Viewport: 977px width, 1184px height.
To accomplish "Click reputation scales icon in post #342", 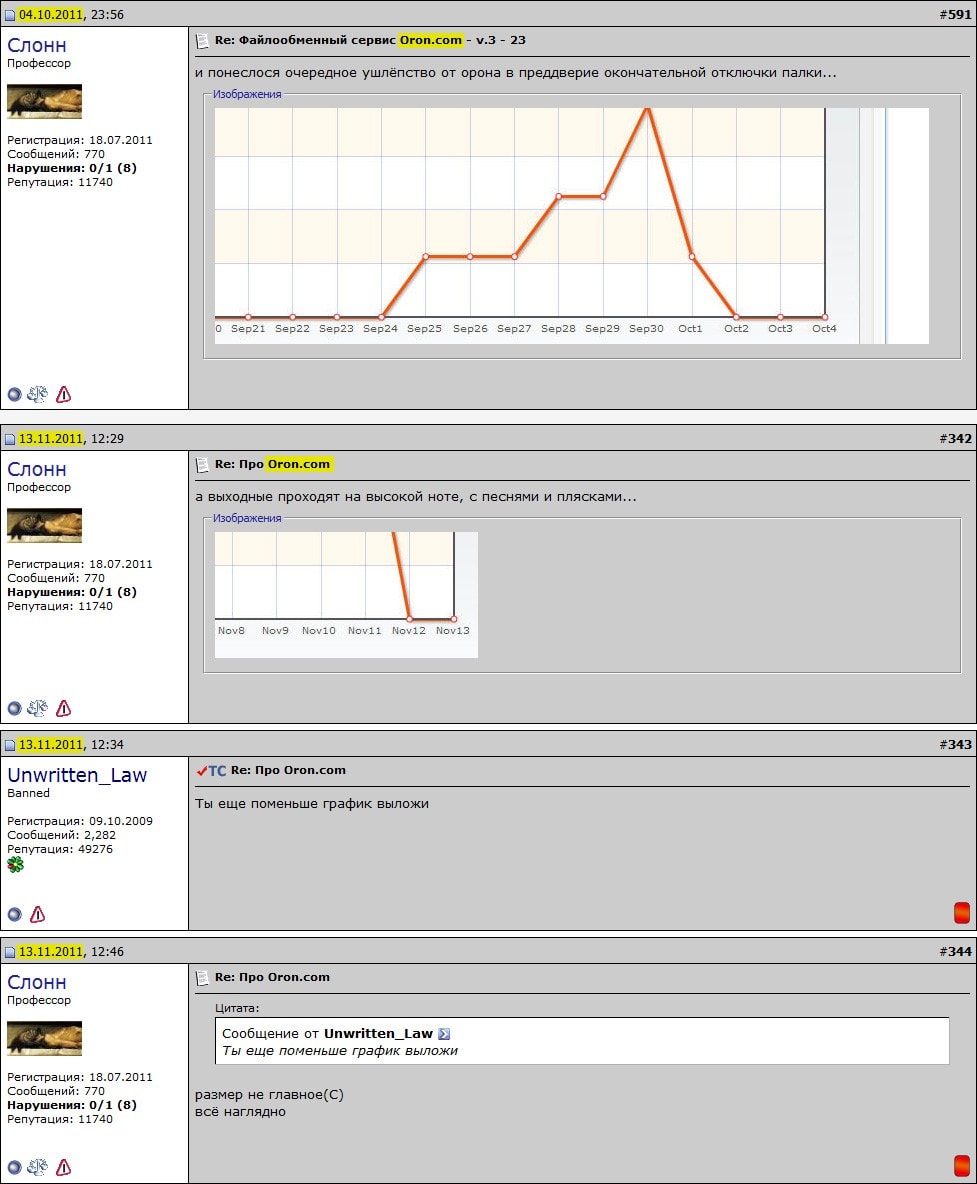I will 38,708.
